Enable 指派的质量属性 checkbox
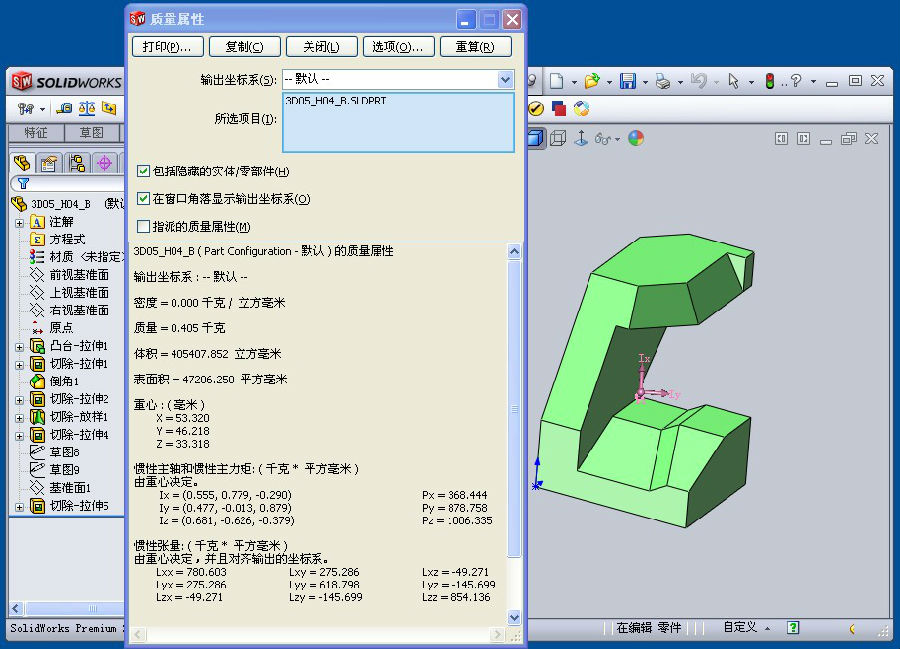The height and width of the screenshot is (649, 900). coord(144,227)
